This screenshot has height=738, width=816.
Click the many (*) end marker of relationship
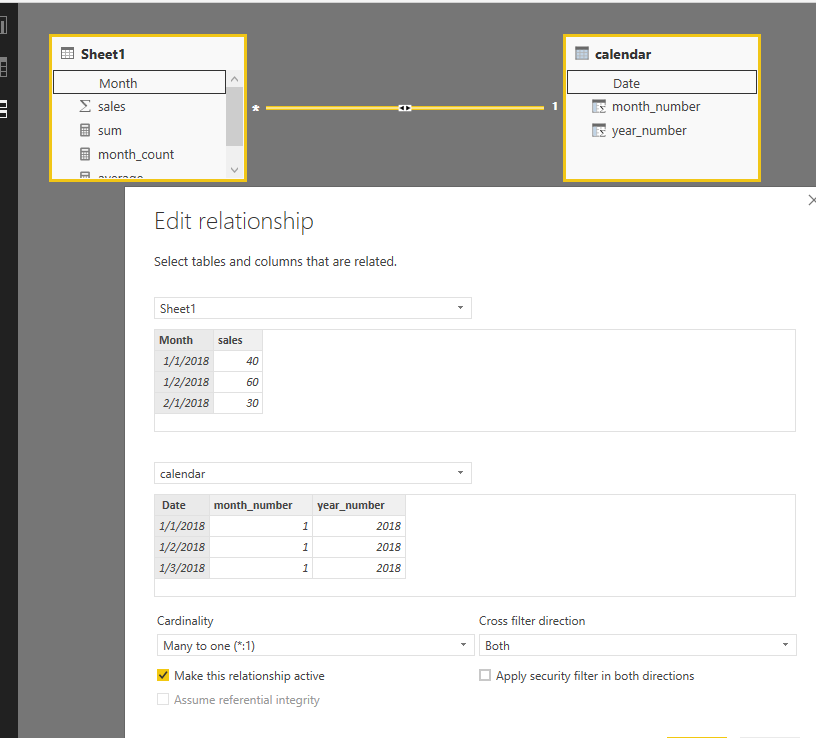tap(256, 108)
